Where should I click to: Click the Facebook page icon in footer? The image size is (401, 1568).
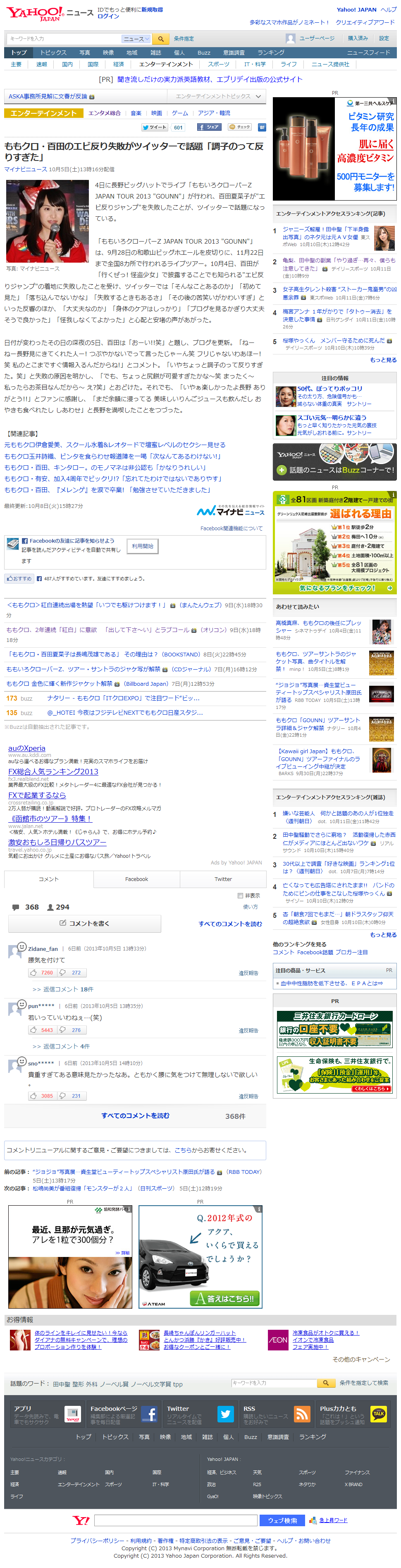coord(149,1414)
